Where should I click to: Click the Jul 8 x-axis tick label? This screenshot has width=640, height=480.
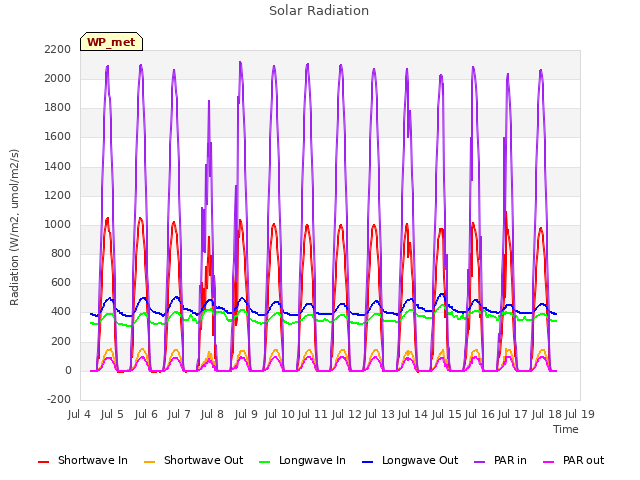coord(212,414)
